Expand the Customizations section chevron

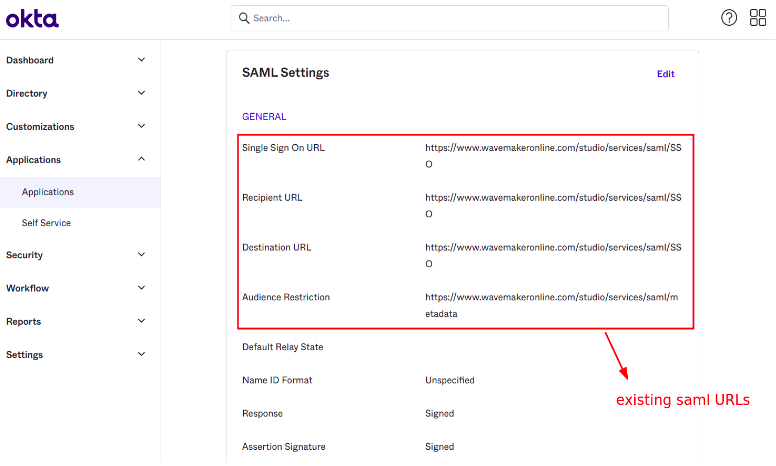(x=141, y=126)
